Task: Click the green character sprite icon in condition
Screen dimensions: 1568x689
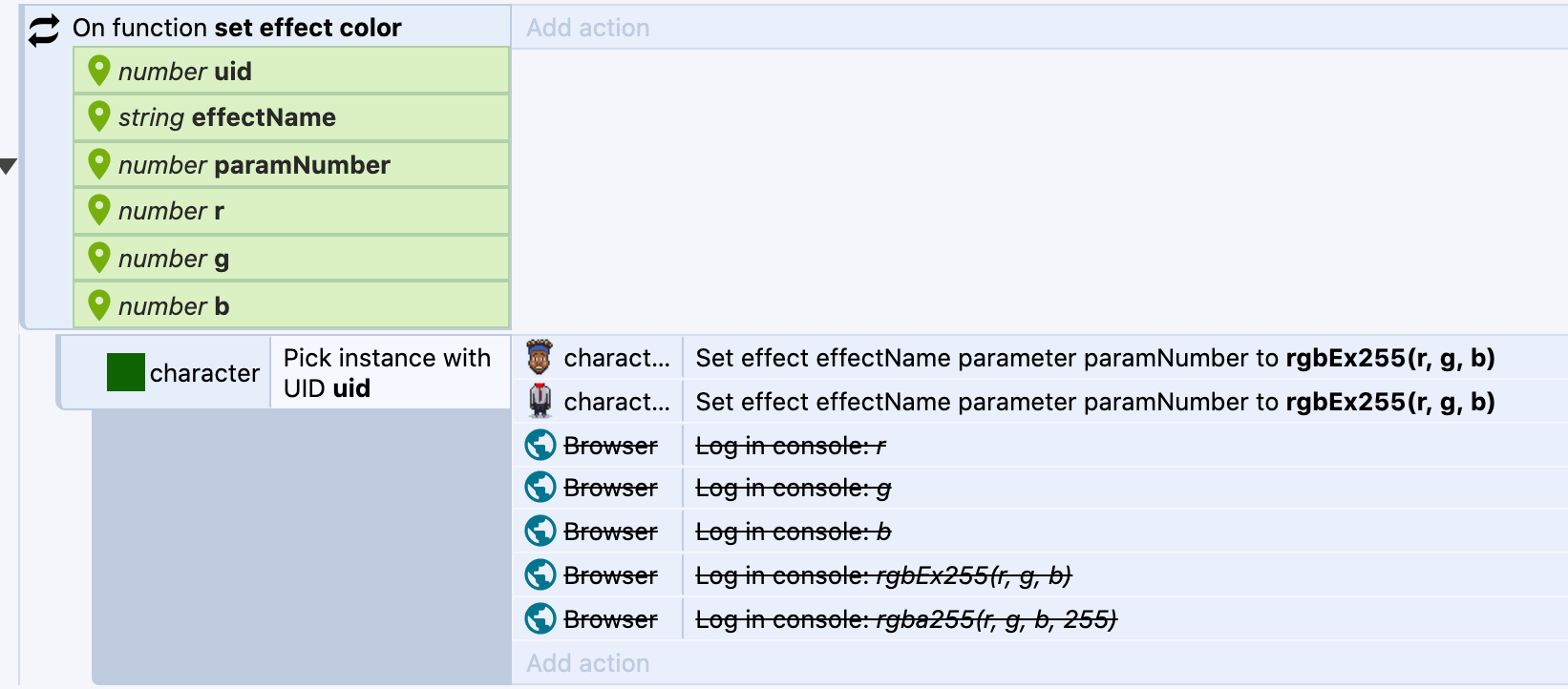Action: click(x=126, y=372)
